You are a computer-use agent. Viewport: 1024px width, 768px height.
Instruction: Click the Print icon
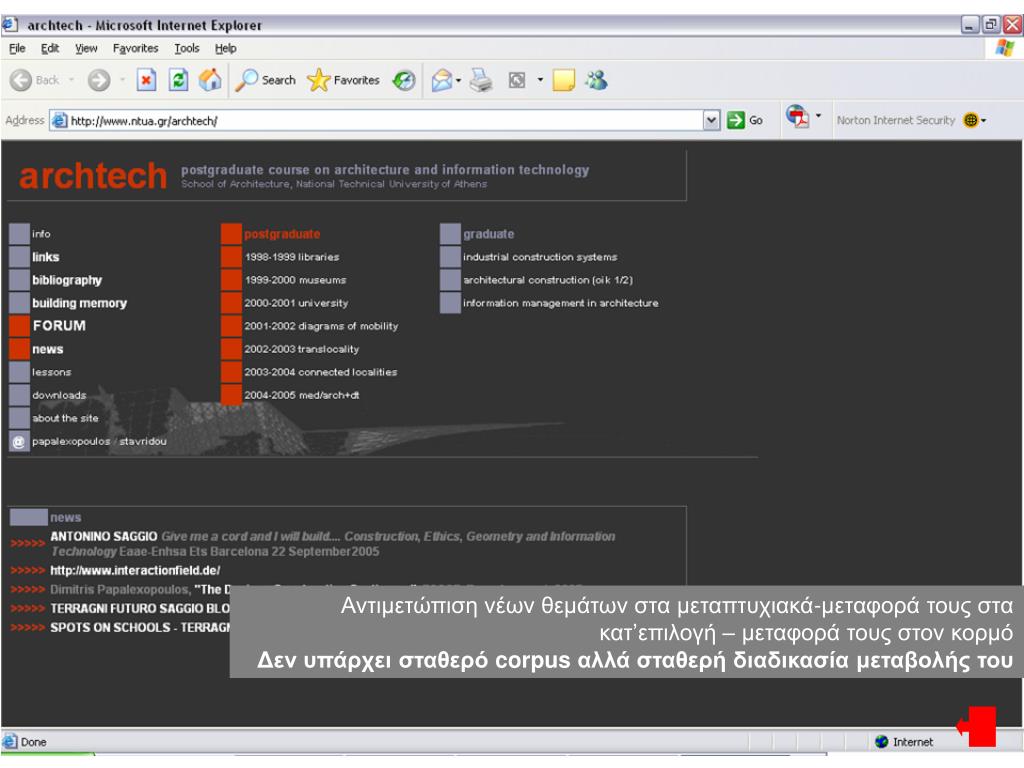[x=482, y=80]
